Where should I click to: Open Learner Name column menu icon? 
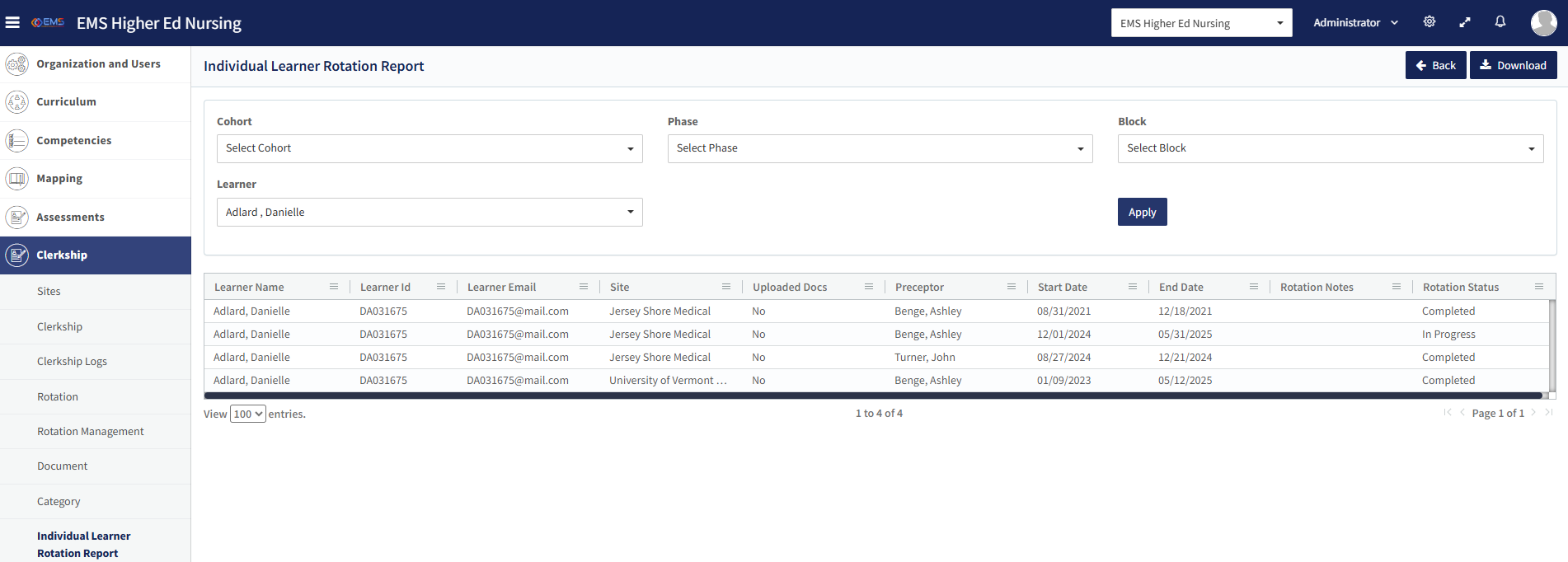pyautogui.click(x=334, y=287)
